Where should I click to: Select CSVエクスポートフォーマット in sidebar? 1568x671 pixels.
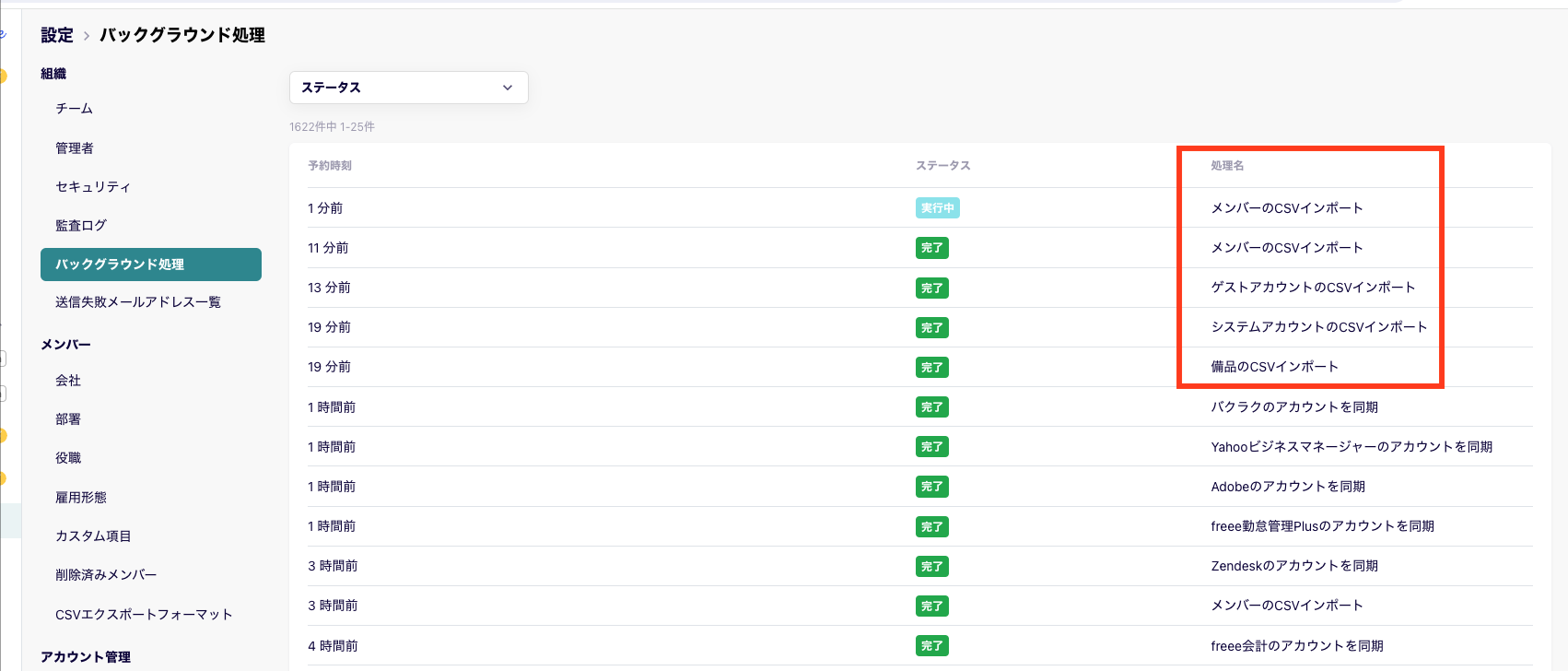click(x=144, y=615)
